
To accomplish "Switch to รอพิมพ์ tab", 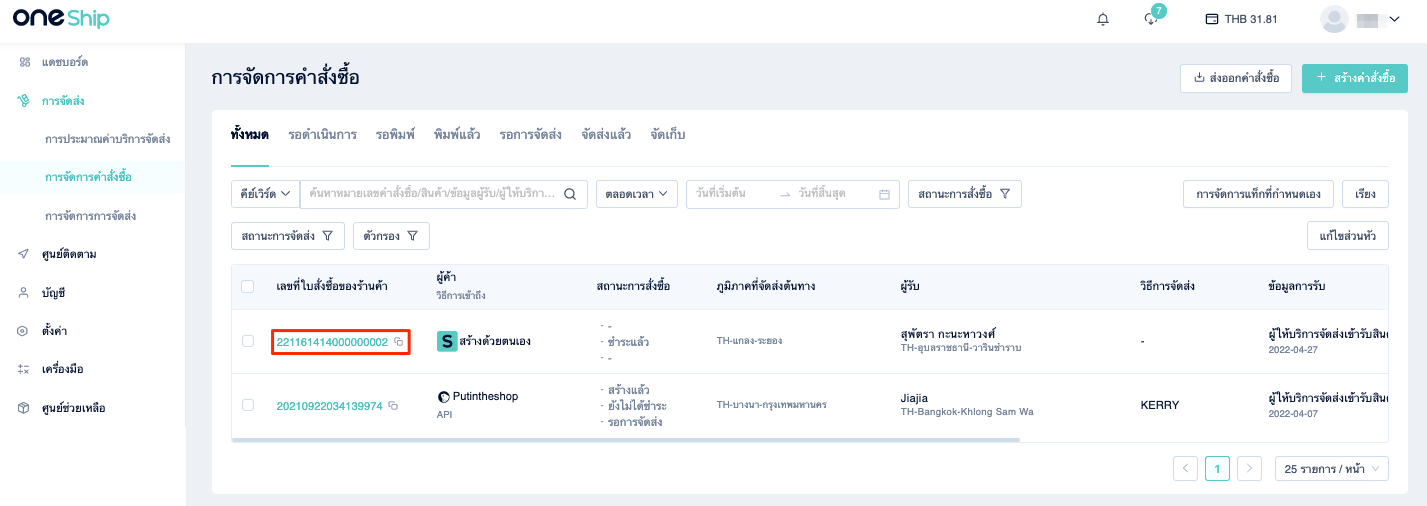I will pos(395,134).
